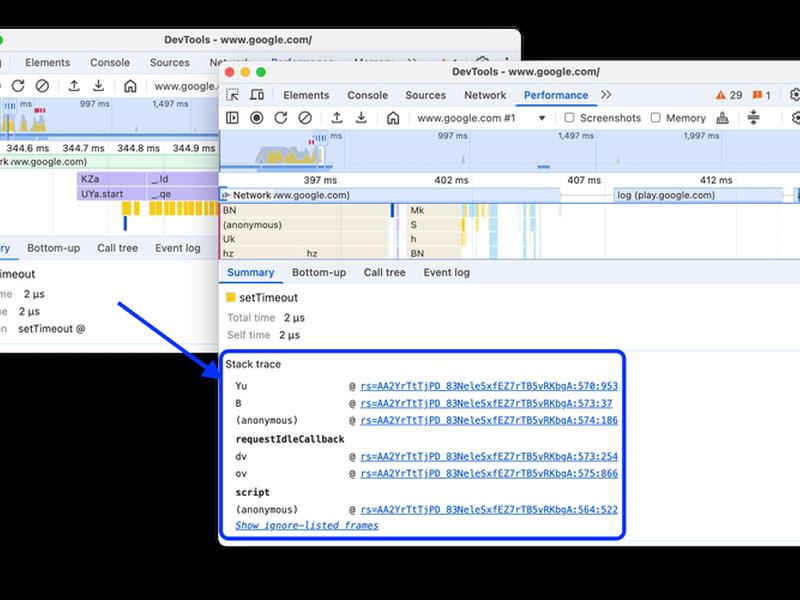Click the reload icon in the back DevTools window
This screenshot has width=800, height=600.
pyautogui.click(x=18, y=86)
